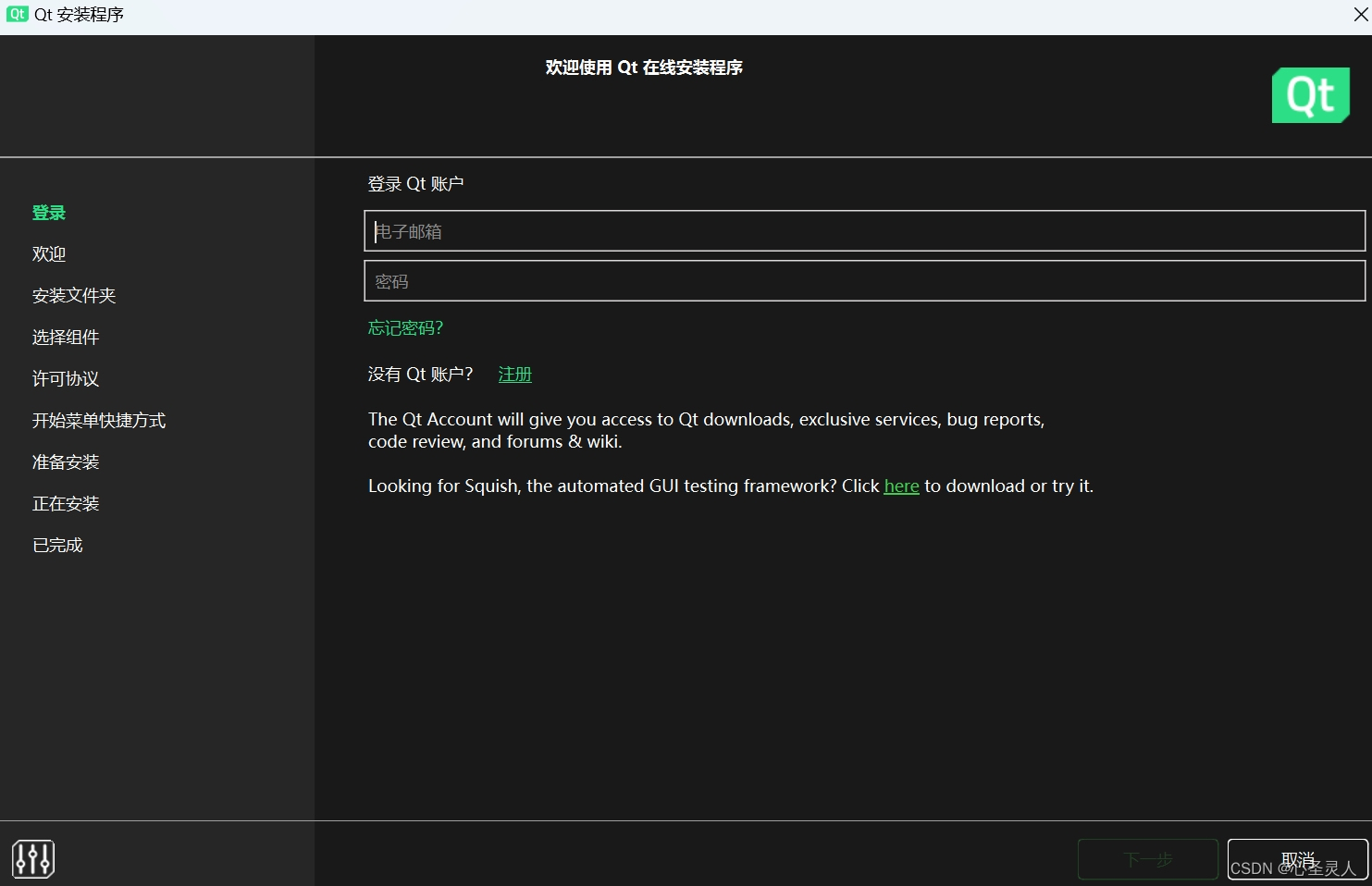This screenshot has width=1372, height=886.
Task: Click inside the 密码 password field
Action: pos(865,280)
